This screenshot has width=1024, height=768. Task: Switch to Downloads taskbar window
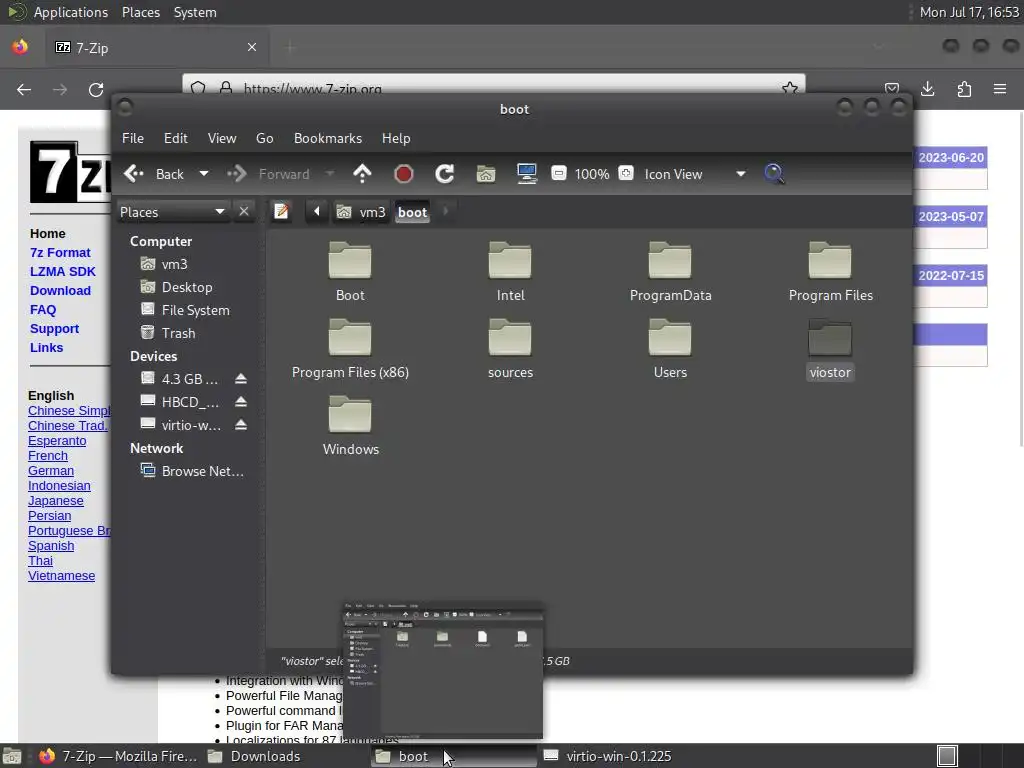pos(255,756)
